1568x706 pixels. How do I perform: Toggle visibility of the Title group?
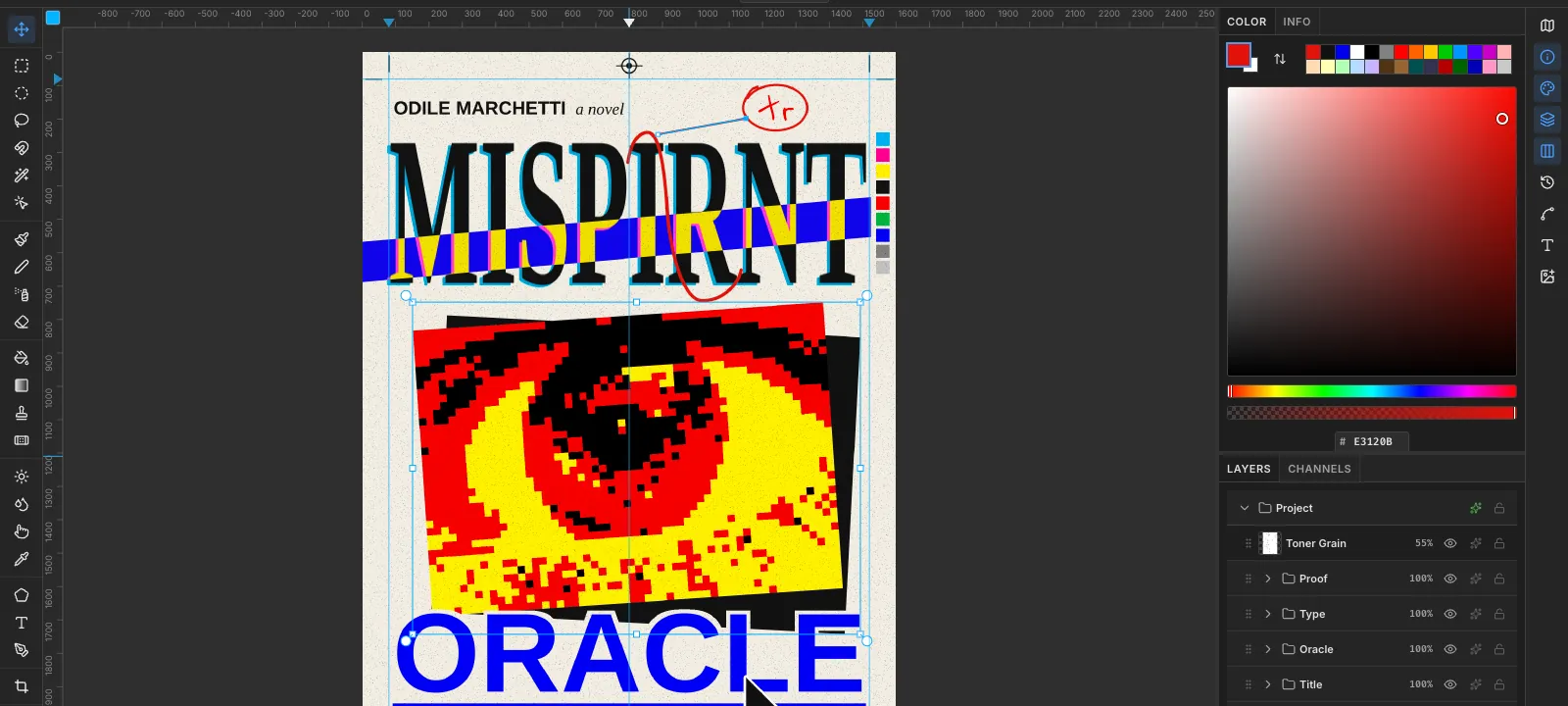coord(1450,684)
